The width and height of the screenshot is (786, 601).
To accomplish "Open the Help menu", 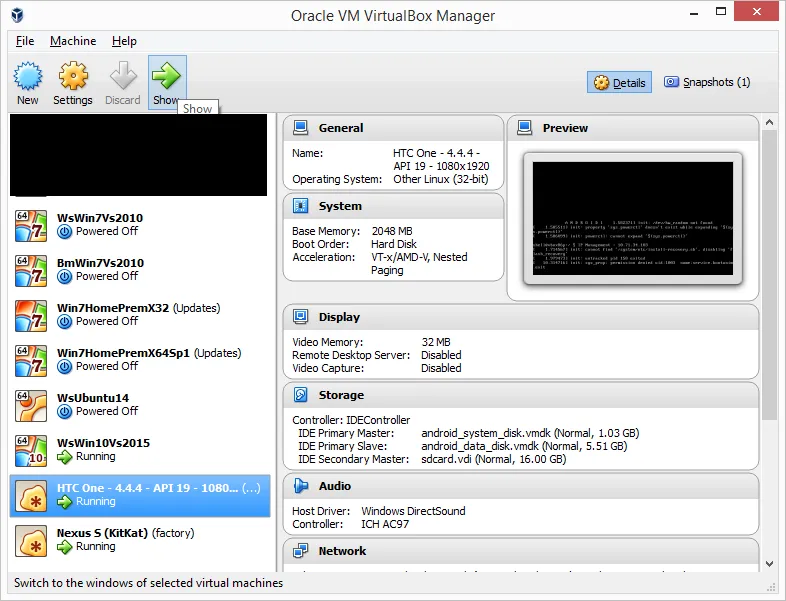I will [x=124, y=41].
